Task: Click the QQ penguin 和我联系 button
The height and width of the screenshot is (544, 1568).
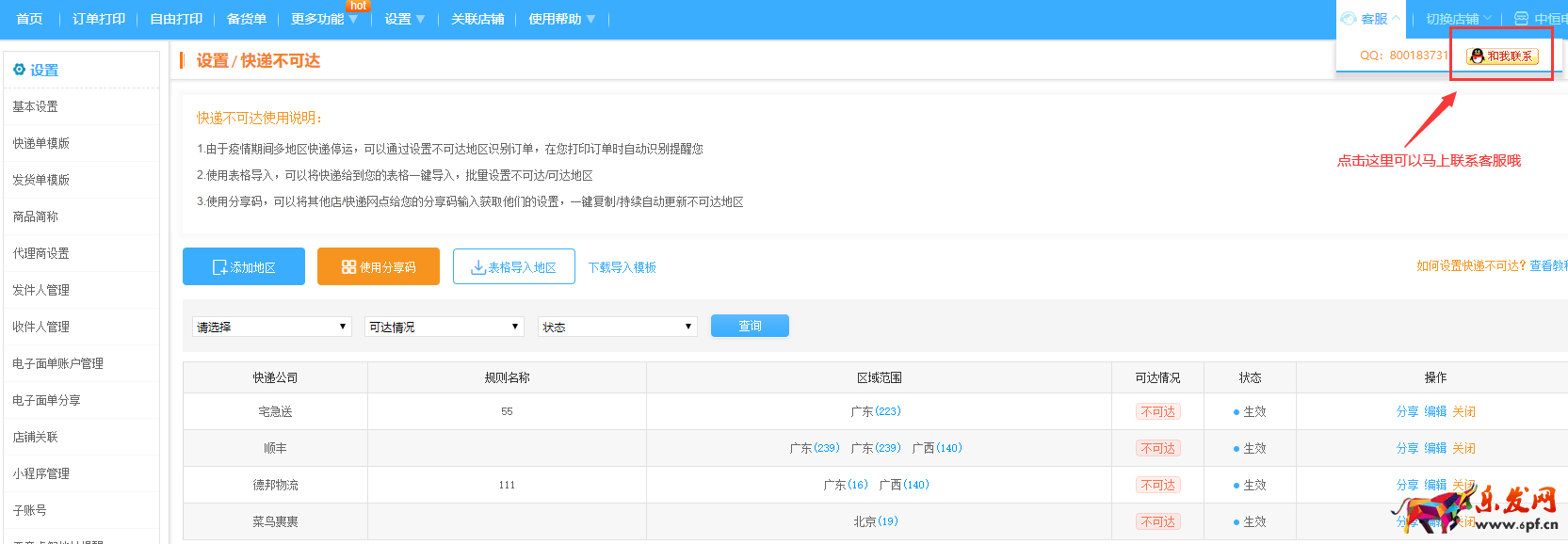Action: tap(1502, 56)
